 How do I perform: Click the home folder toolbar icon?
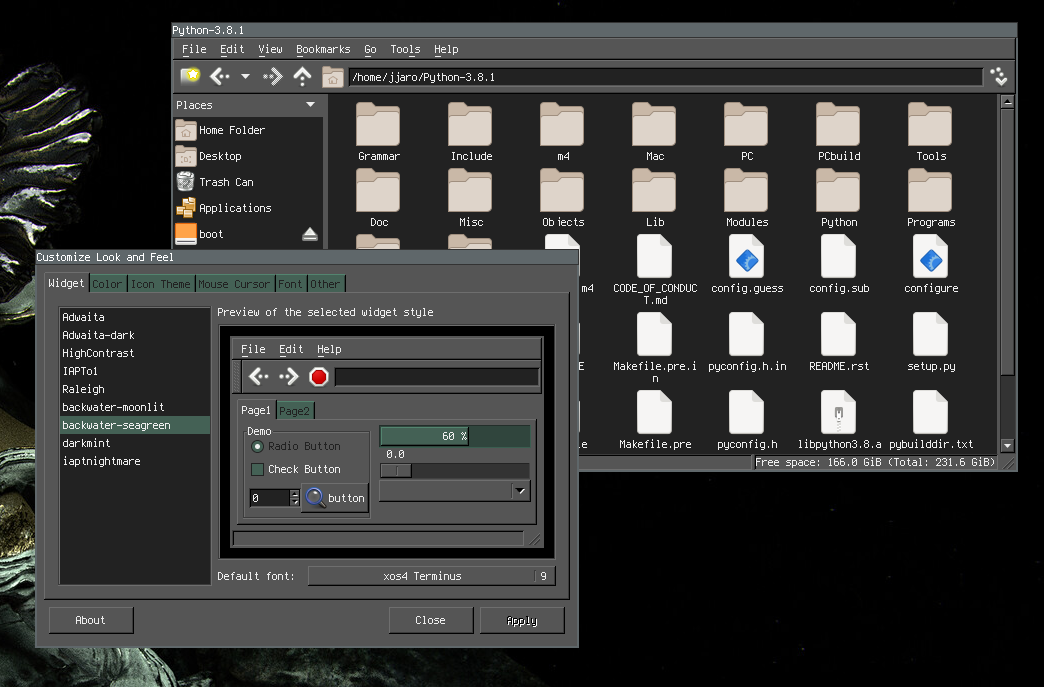coord(332,77)
